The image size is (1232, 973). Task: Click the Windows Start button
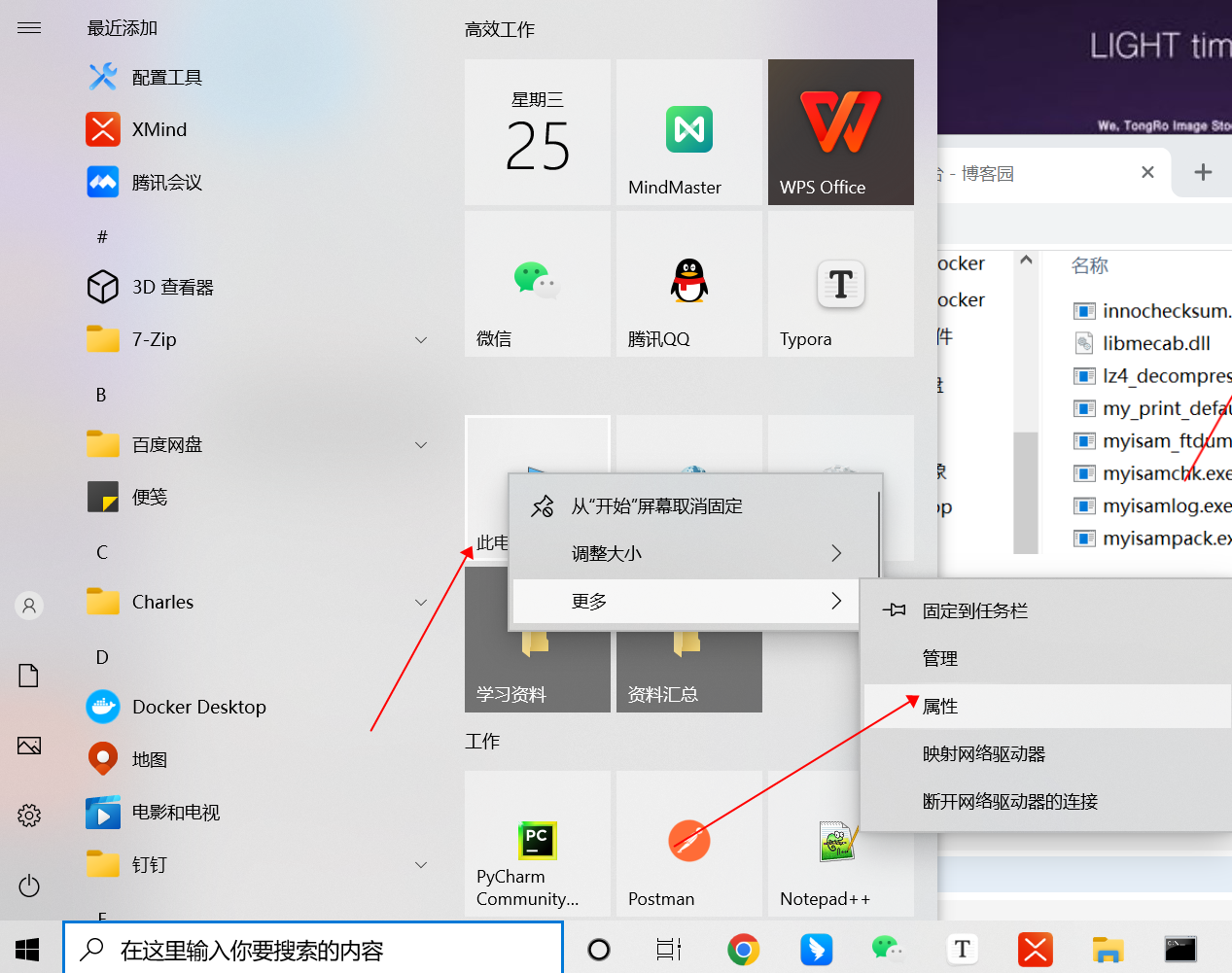(27, 949)
